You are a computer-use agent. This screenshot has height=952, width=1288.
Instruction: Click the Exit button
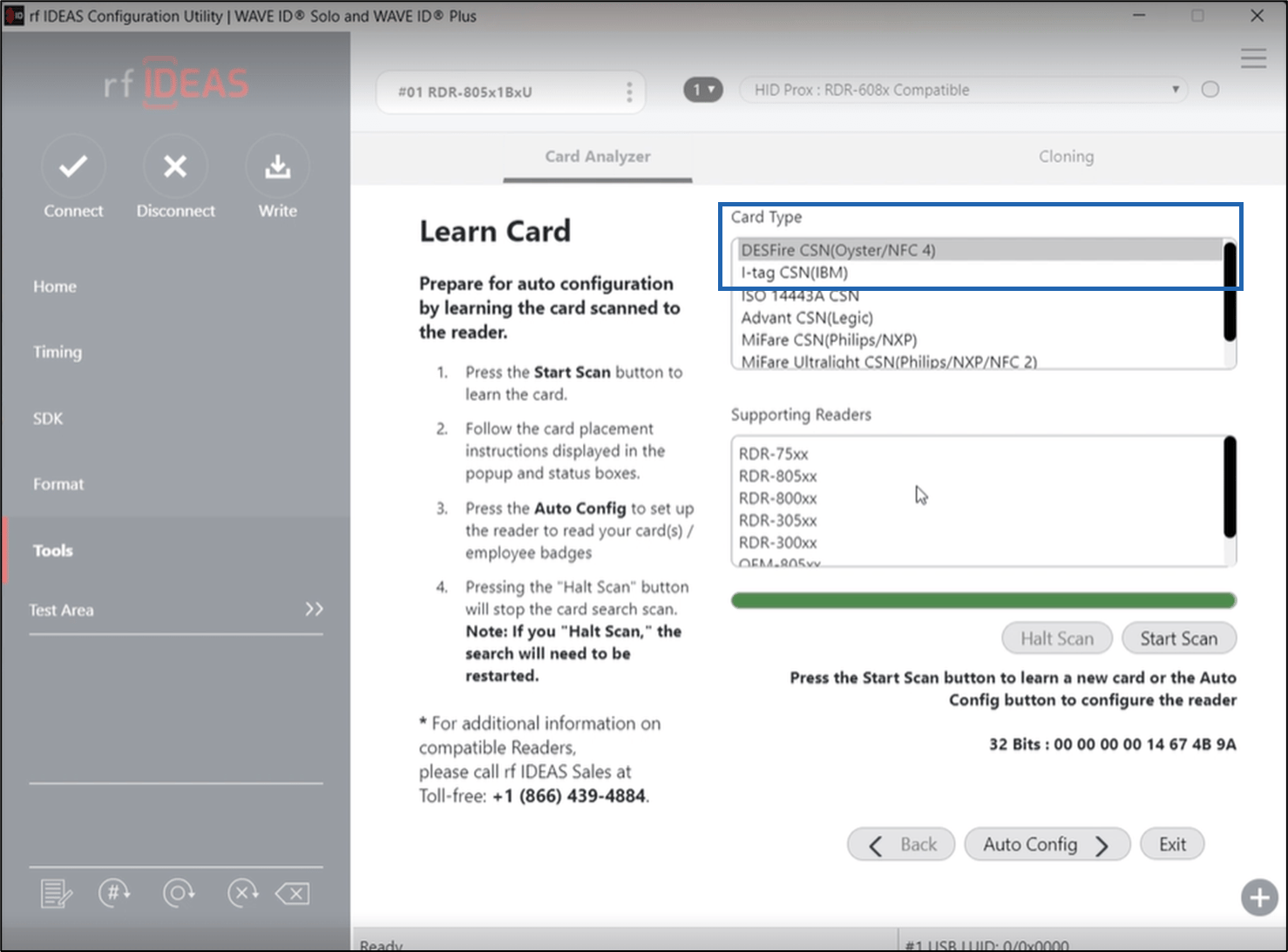pyautogui.click(x=1172, y=844)
